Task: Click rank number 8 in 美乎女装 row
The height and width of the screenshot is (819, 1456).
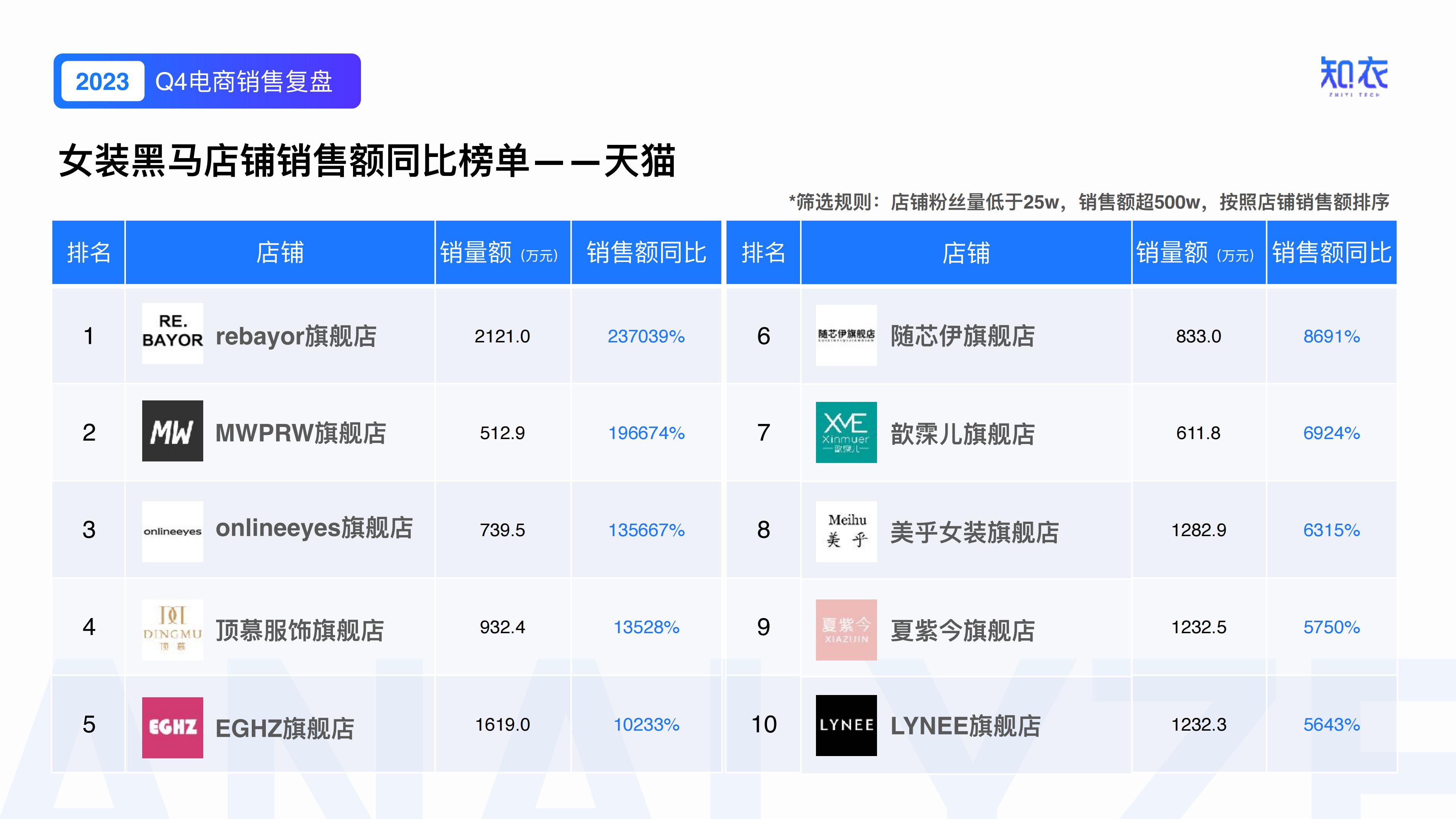Action: click(x=764, y=530)
